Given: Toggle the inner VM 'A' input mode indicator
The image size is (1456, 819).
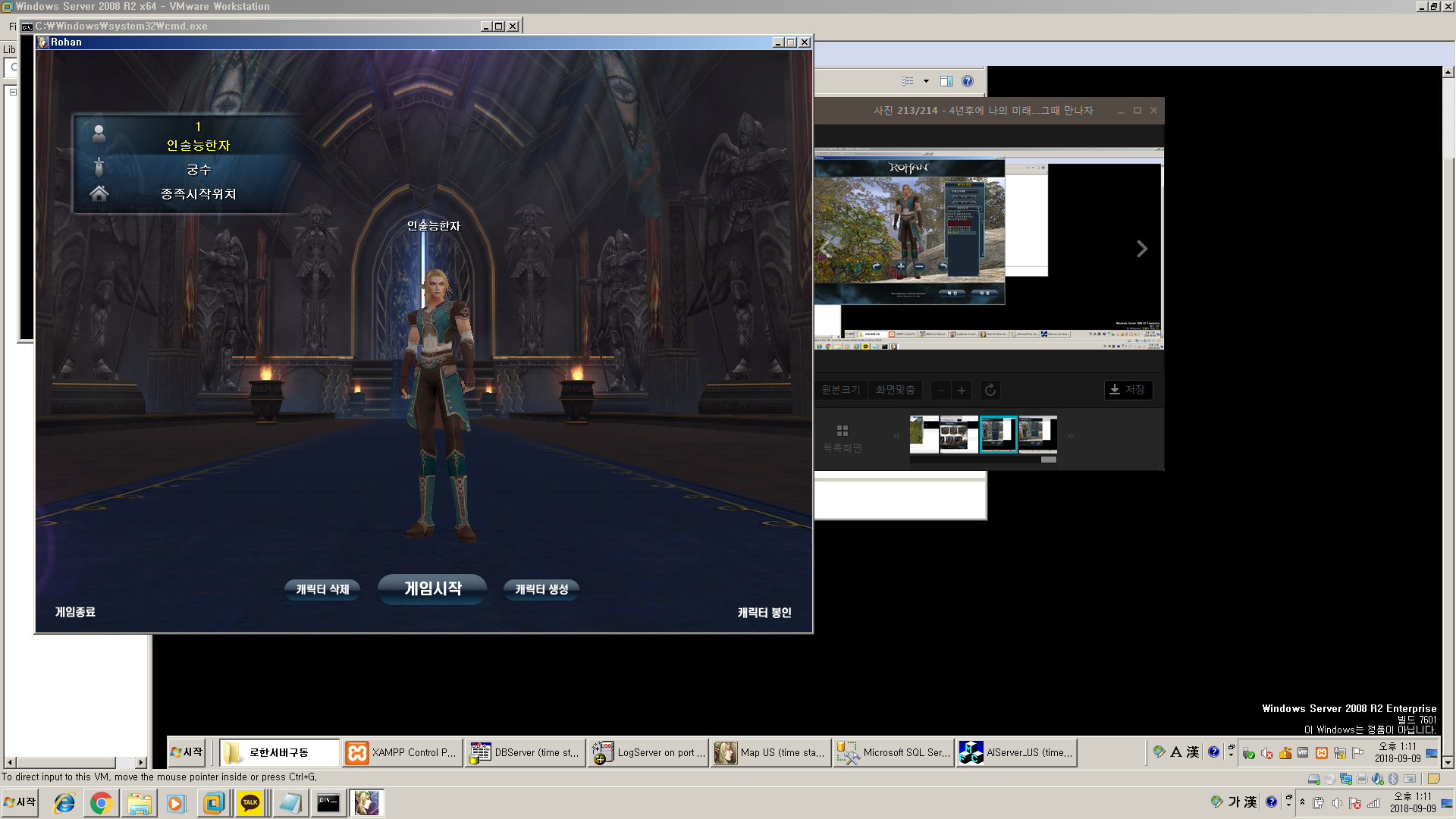Looking at the screenshot, I should coord(1175,752).
